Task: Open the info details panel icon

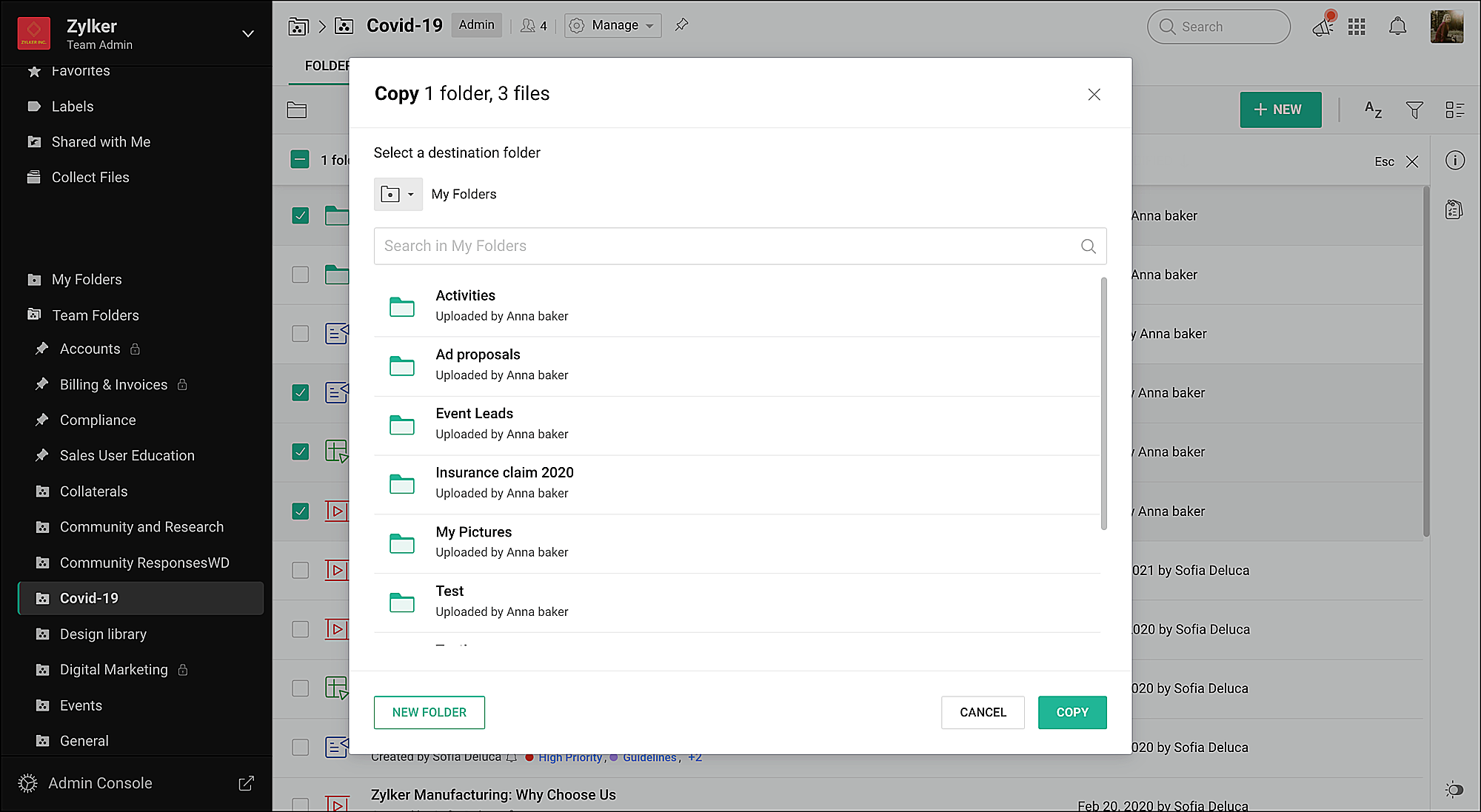Action: [x=1455, y=161]
